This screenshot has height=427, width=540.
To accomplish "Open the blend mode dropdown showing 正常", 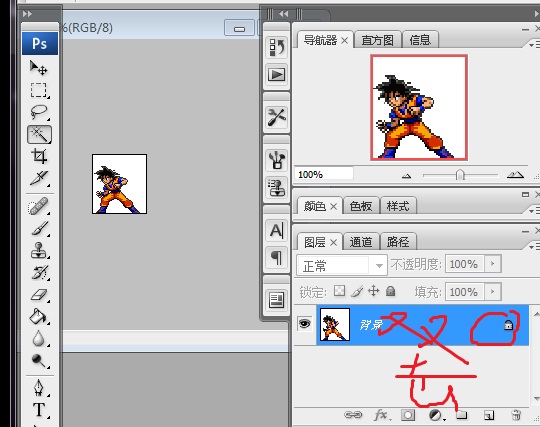I will click(x=342, y=265).
